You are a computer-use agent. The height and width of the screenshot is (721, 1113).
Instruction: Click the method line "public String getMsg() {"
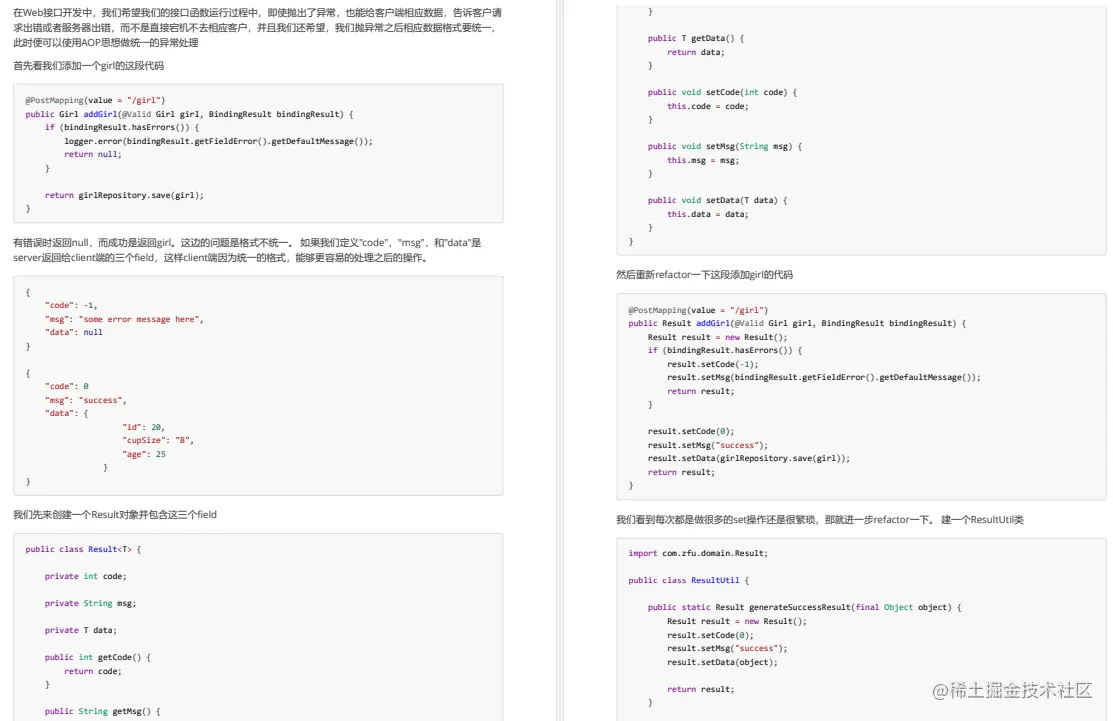coord(103,711)
